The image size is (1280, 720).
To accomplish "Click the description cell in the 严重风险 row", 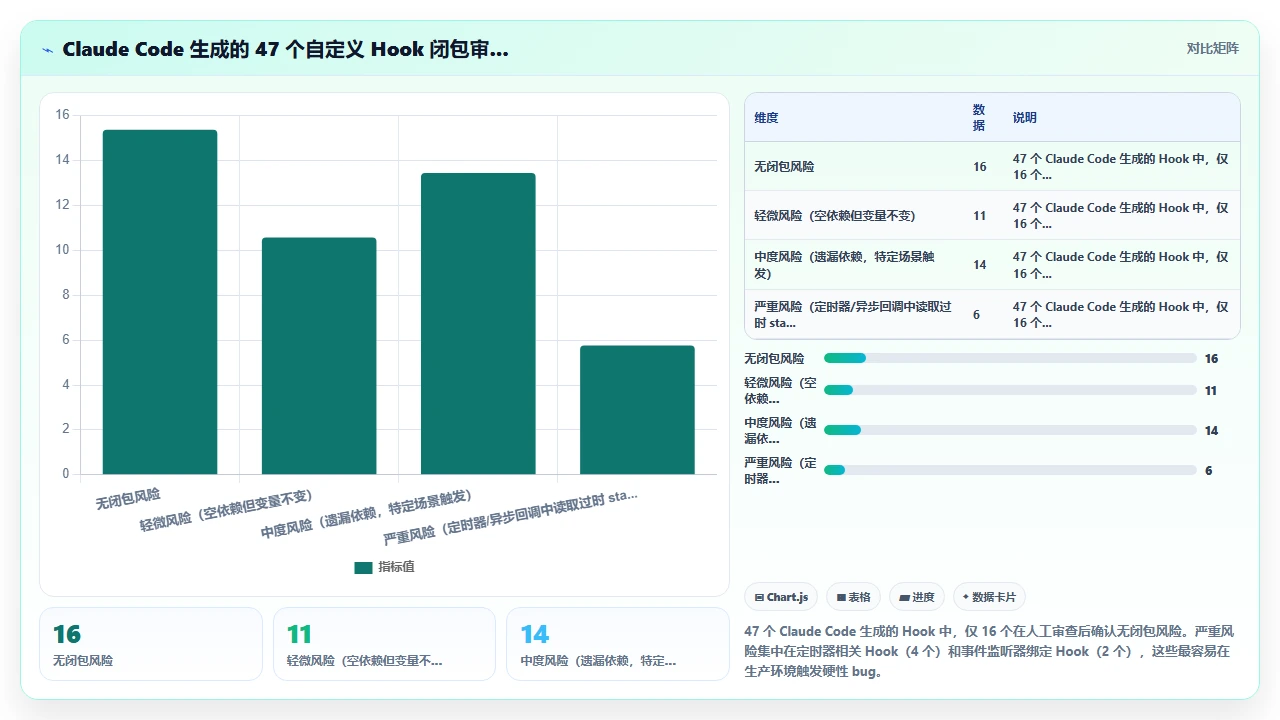I will click(x=1121, y=315).
